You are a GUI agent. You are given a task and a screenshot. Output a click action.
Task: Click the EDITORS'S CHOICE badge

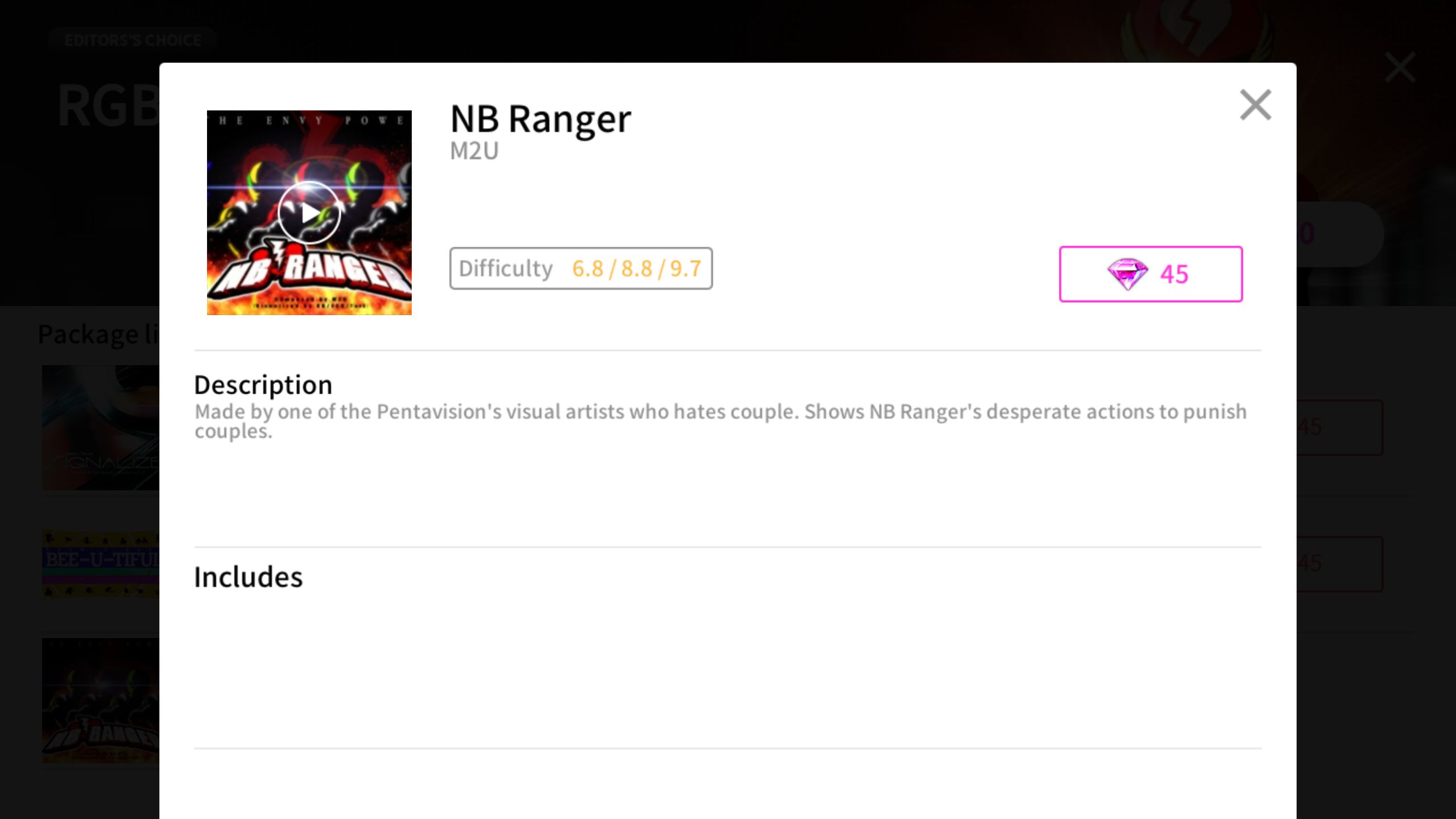click(133, 40)
